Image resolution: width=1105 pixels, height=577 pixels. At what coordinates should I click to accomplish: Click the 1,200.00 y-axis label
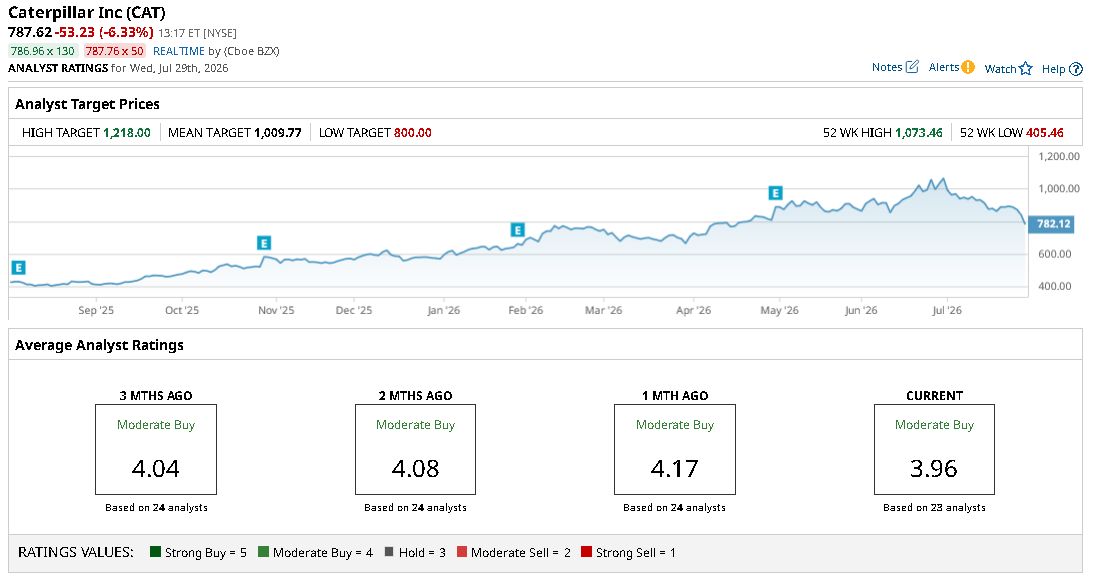point(1058,156)
